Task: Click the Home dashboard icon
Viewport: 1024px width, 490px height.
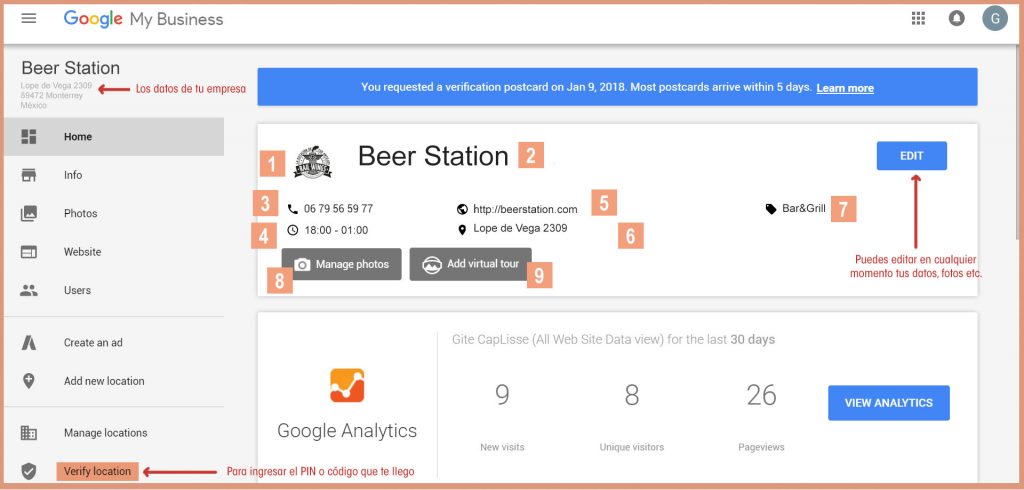Action: point(29,137)
